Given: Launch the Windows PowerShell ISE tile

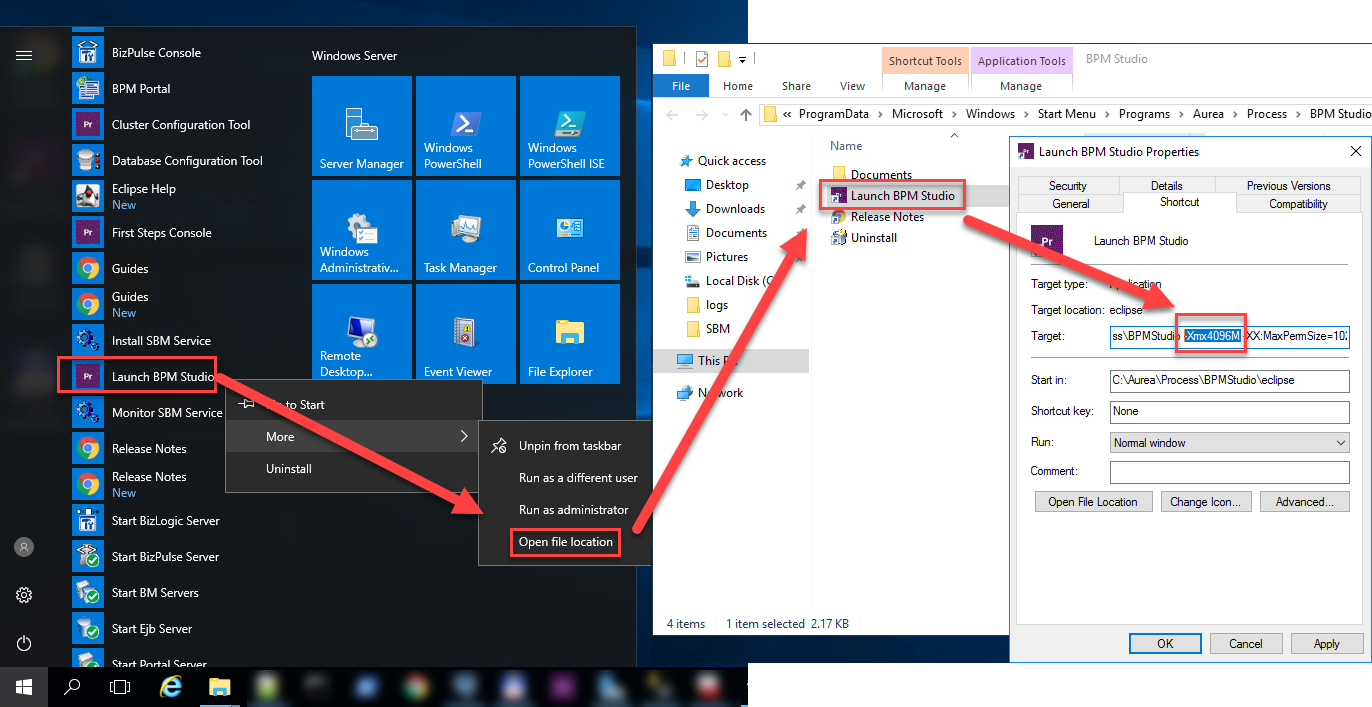Looking at the screenshot, I should pyautogui.click(x=570, y=126).
